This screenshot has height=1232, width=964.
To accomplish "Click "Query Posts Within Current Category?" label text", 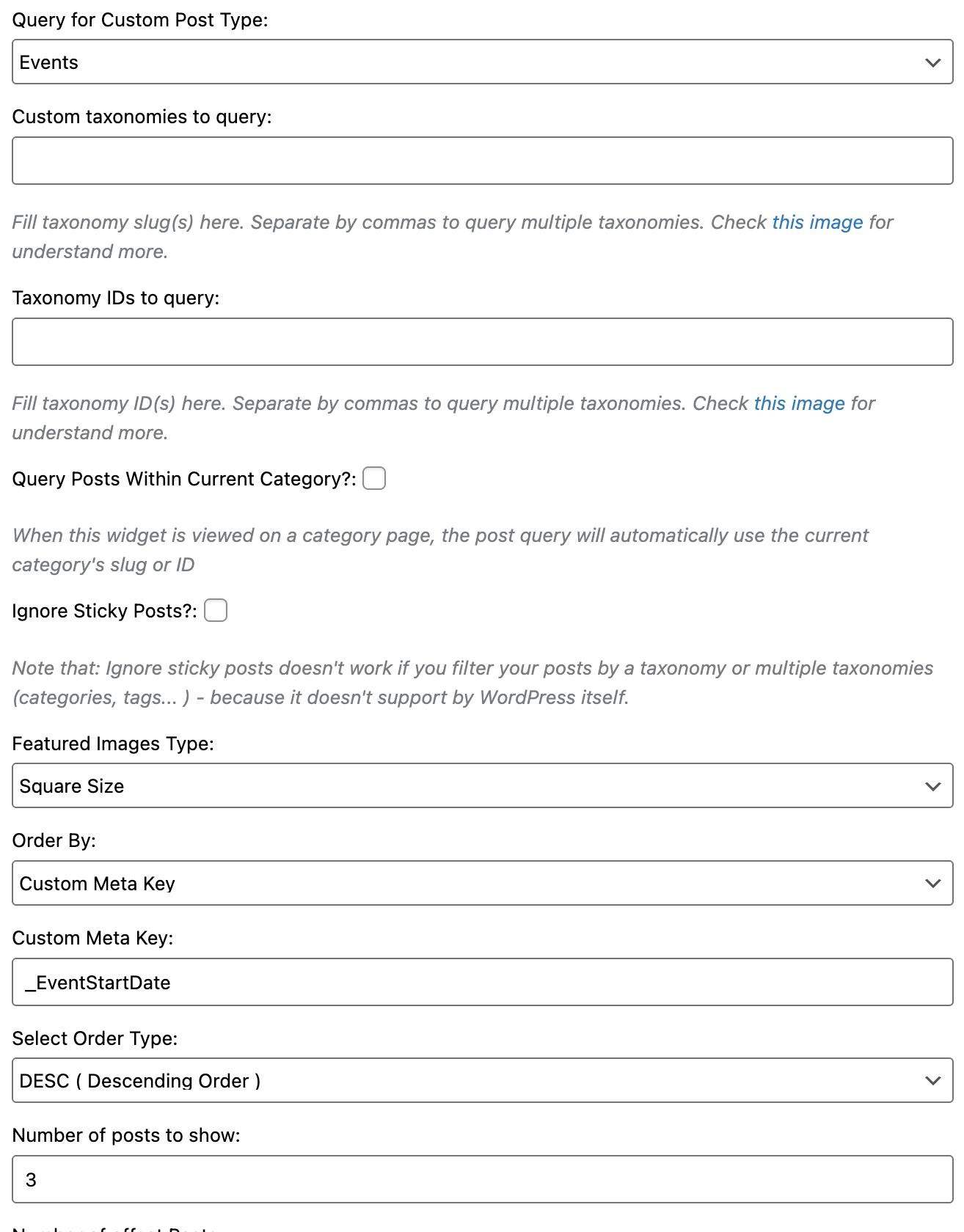I will (x=183, y=479).
